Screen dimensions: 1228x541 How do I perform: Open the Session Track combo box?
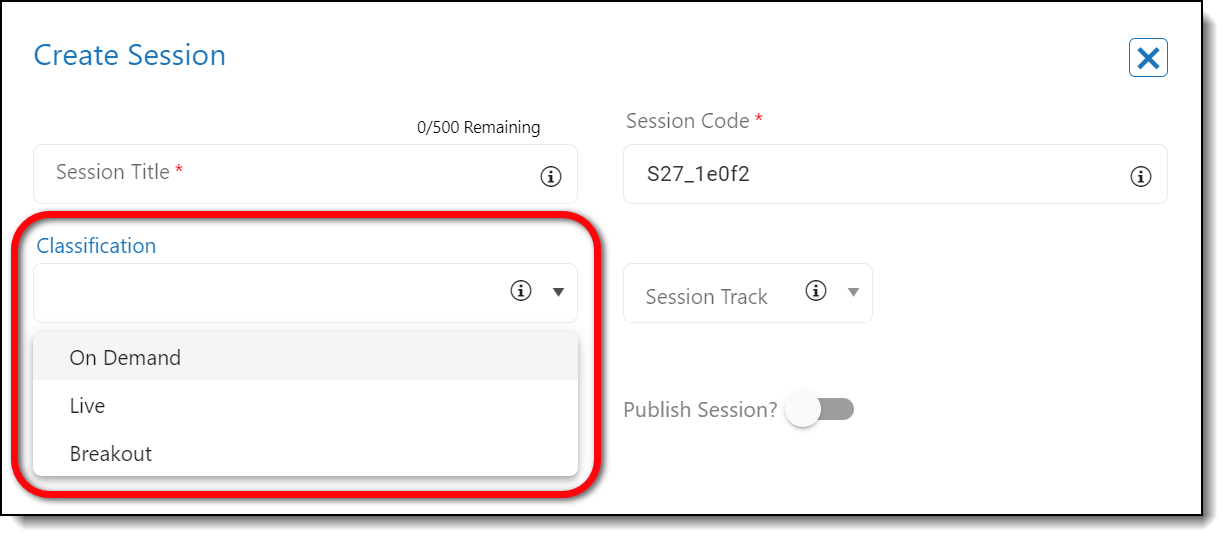coord(720,295)
